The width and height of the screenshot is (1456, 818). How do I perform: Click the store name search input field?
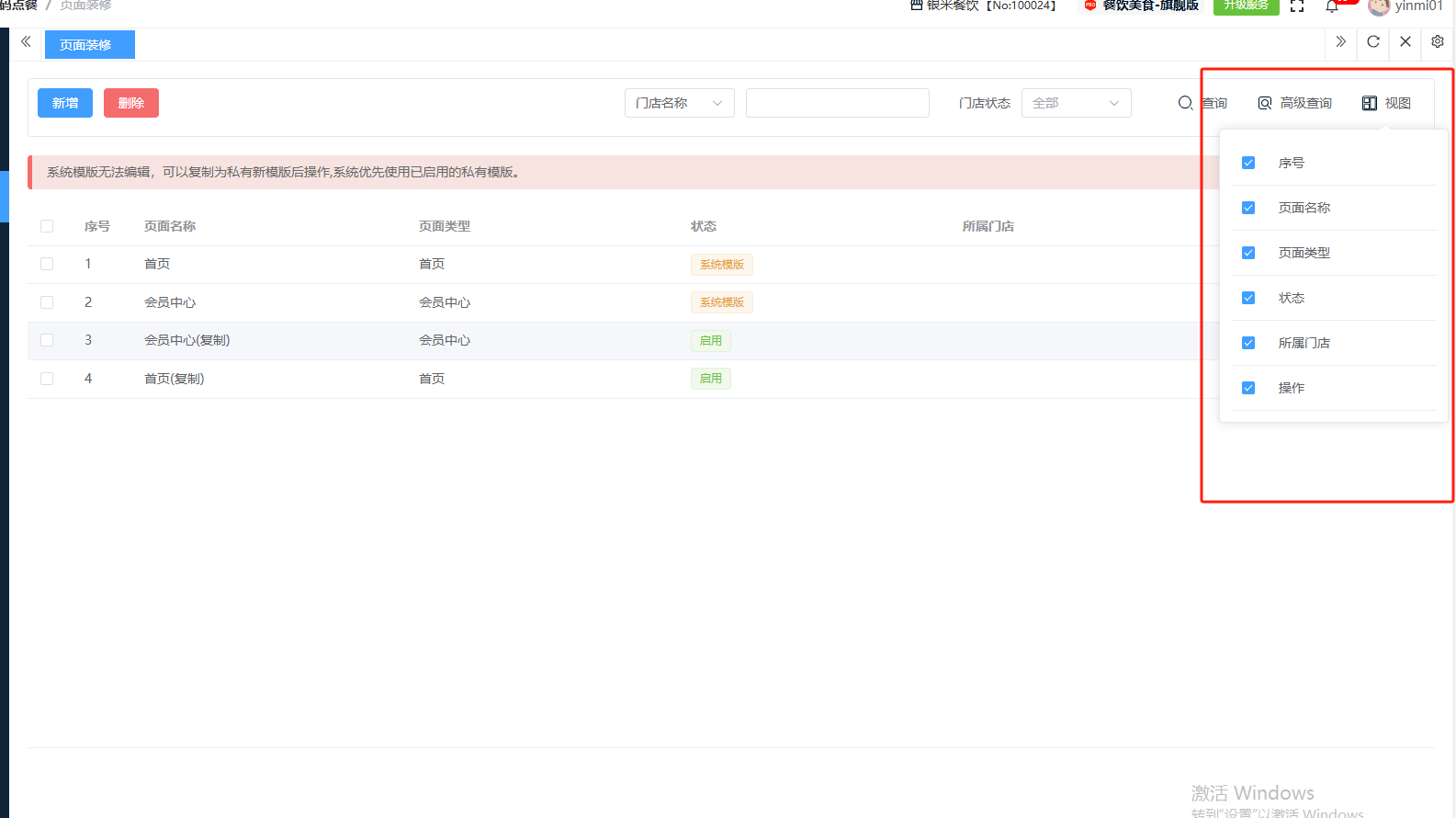(837, 103)
